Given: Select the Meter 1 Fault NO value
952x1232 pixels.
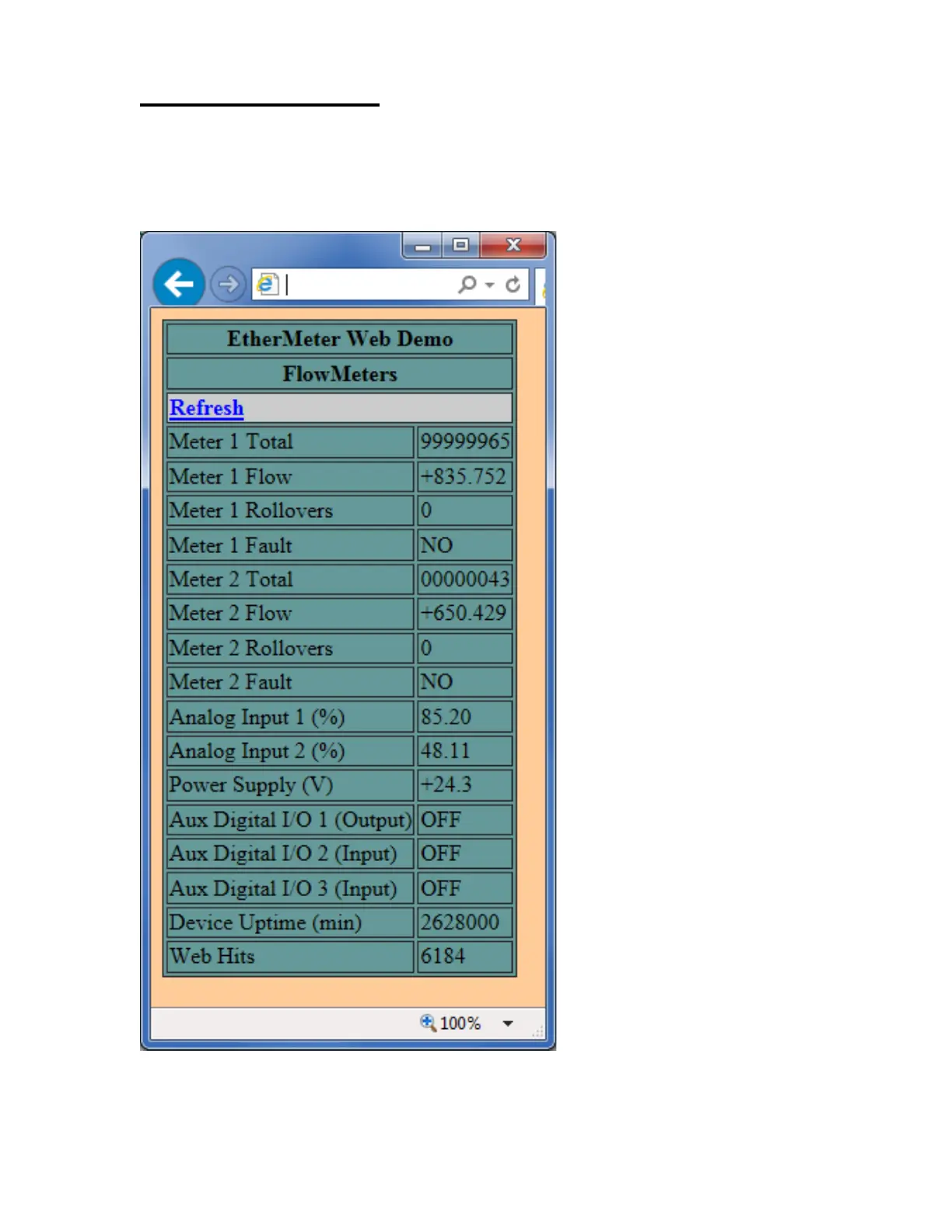Looking at the screenshot, I should coord(436,545).
